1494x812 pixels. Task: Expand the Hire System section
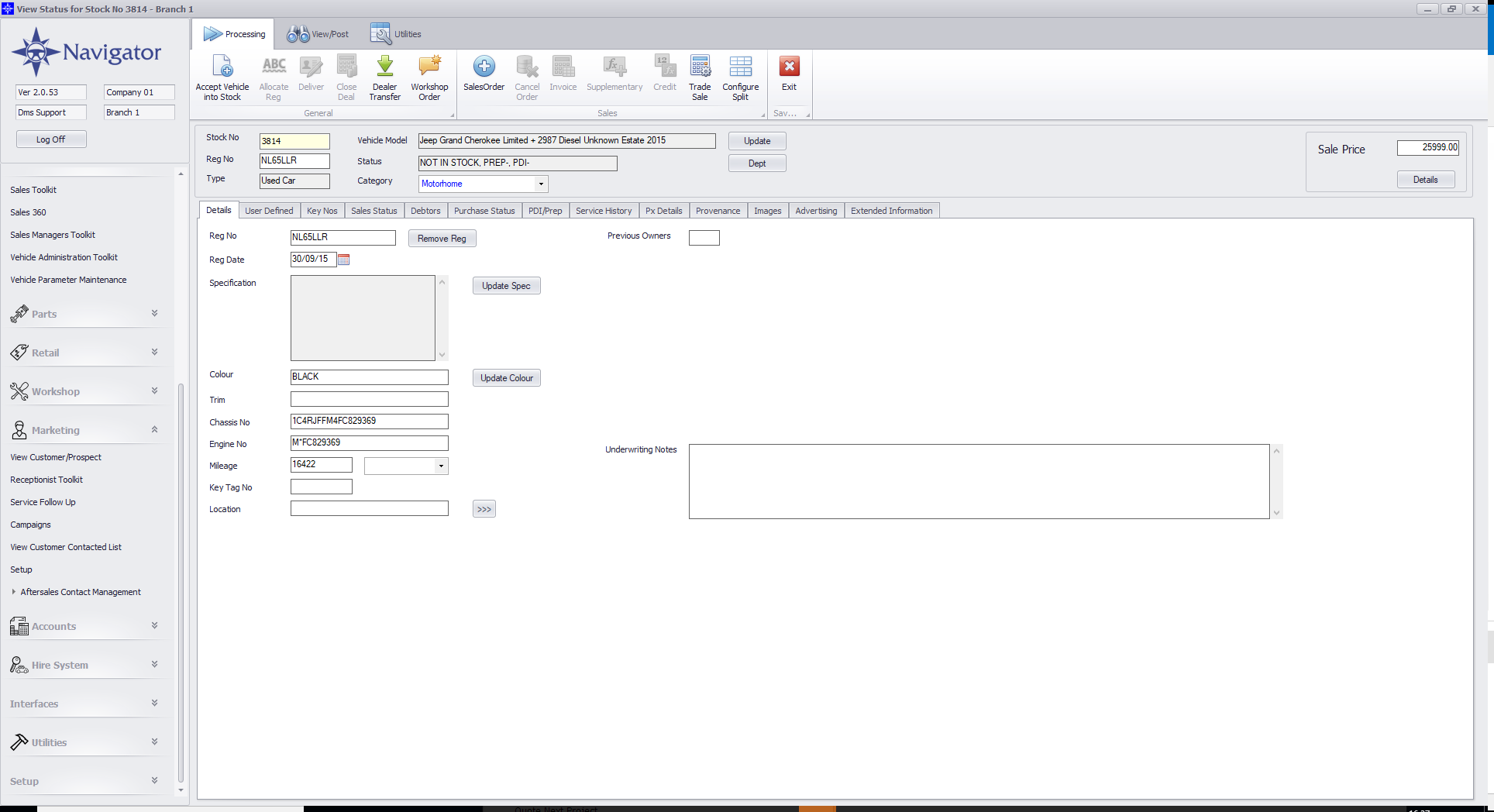pos(154,665)
